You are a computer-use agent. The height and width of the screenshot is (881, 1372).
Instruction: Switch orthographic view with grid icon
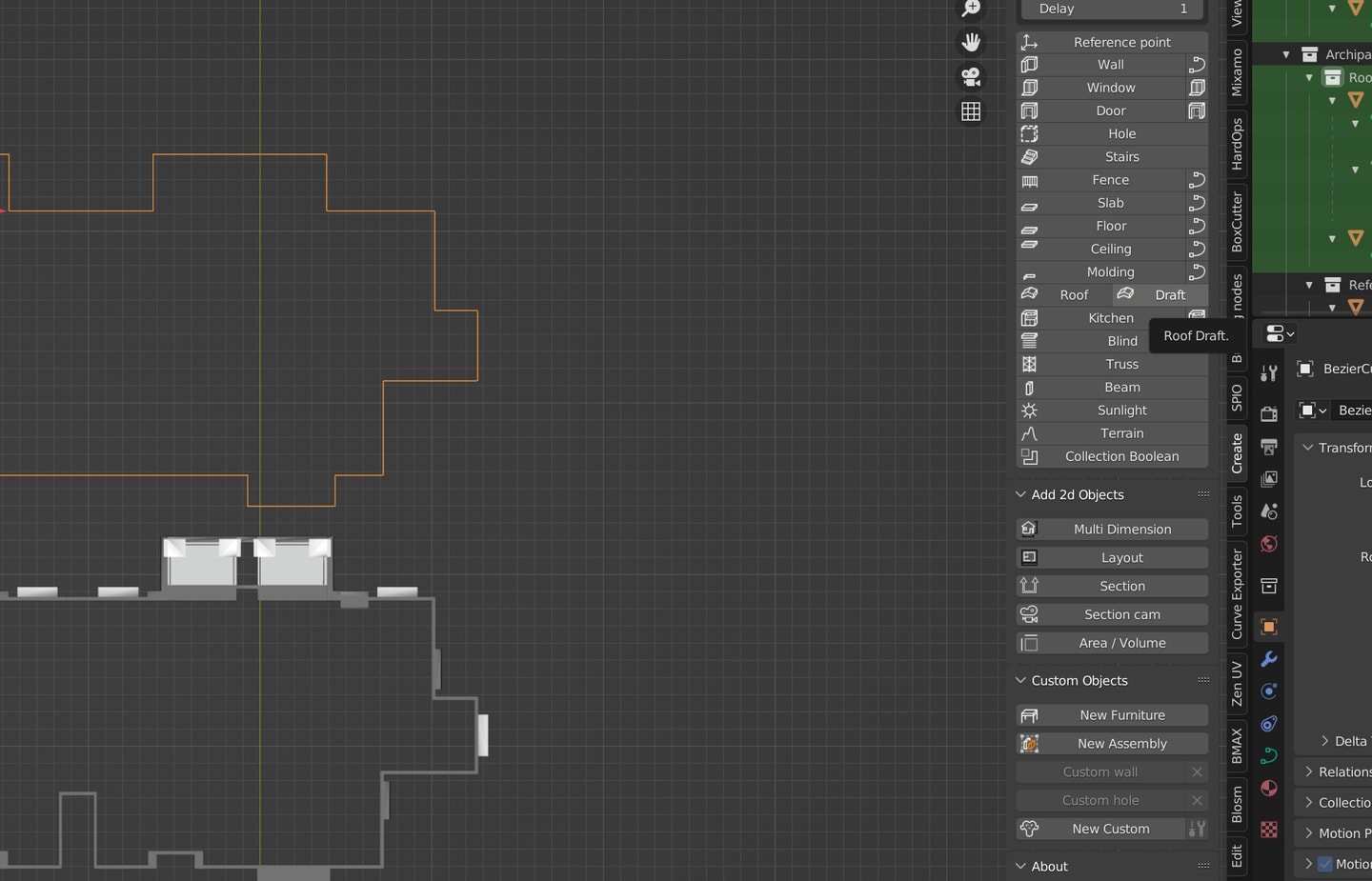(971, 111)
